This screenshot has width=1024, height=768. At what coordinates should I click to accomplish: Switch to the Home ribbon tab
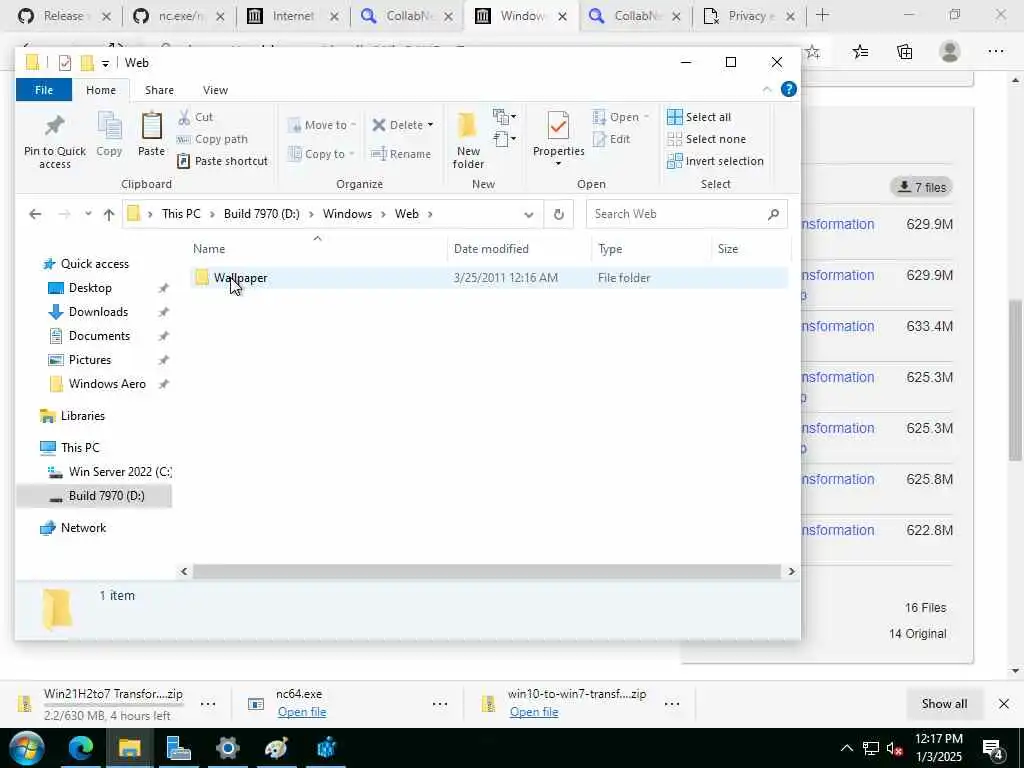[x=101, y=90]
